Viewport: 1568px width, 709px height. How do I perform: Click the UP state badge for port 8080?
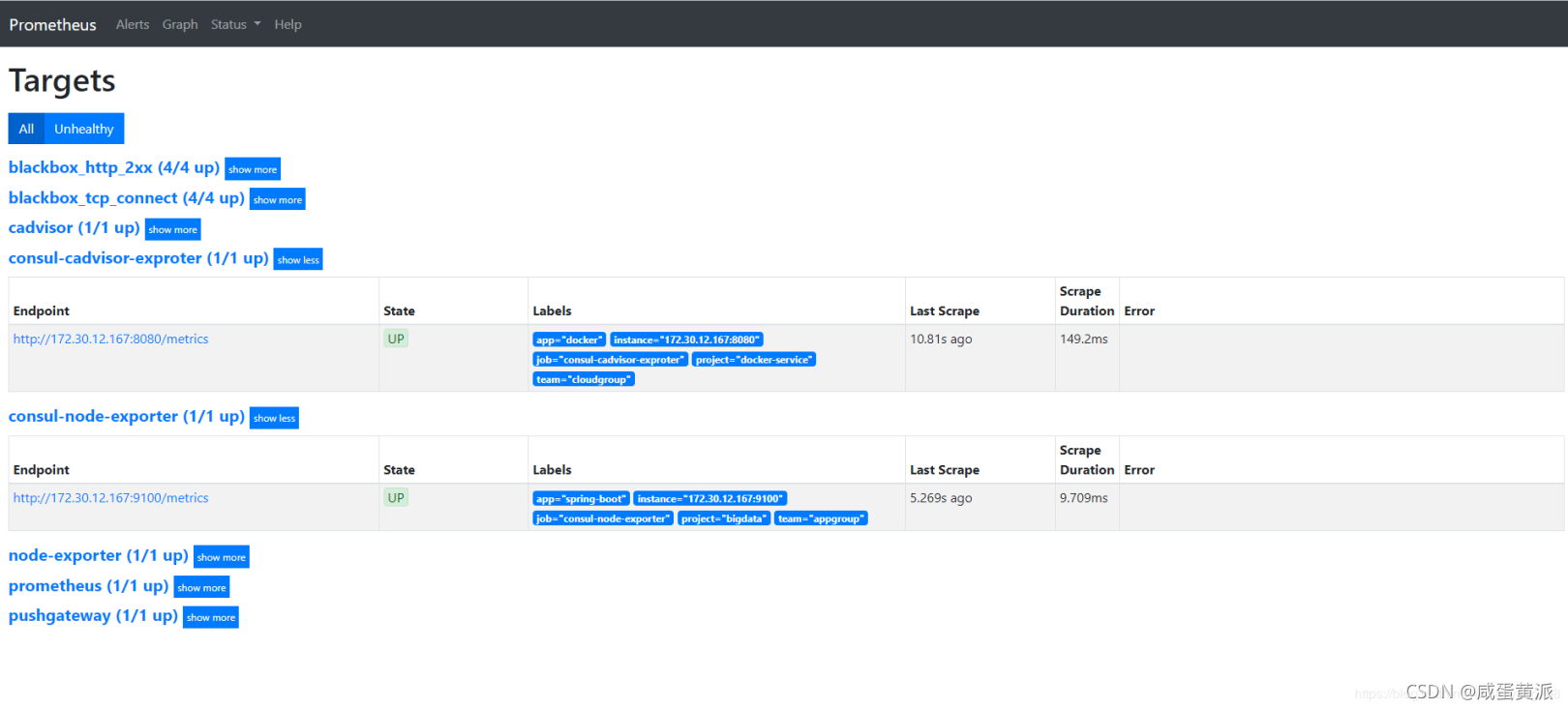[x=396, y=339]
